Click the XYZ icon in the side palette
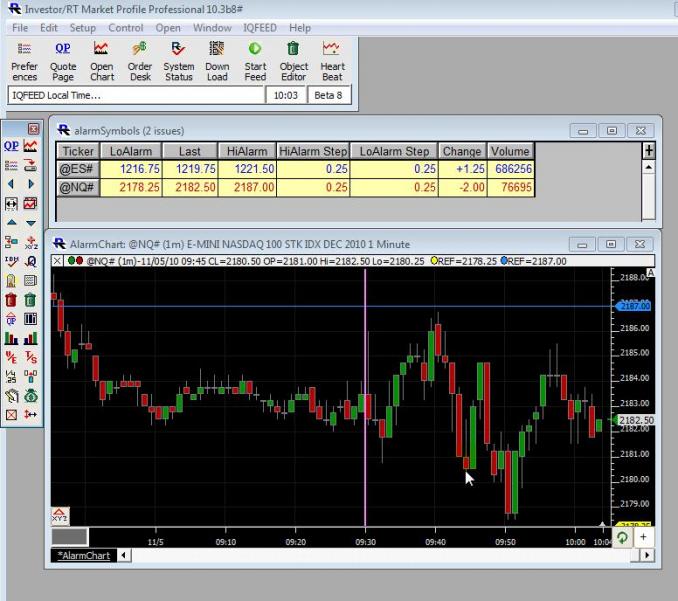This screenshot has height=601, width=678. (x=31, y=242)
